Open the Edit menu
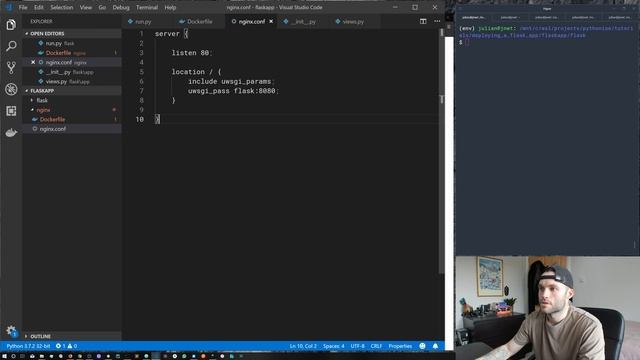Image resolution: width=640 pixels, height=360 pixels. tap(39, 7)
